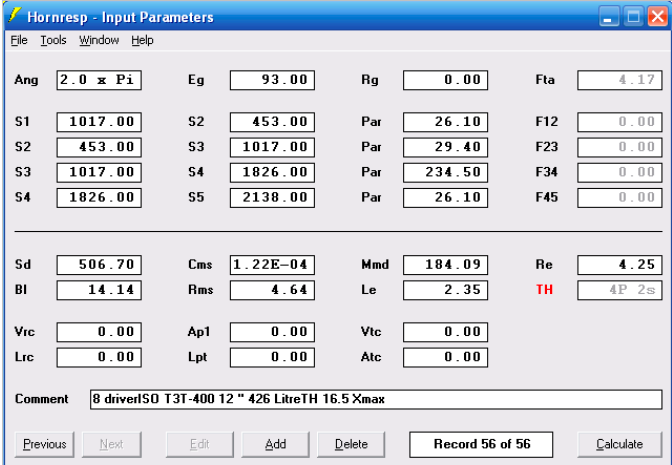Select the Bl field with 14.14
Viewport: 672px width, 465px height.
[x=99, y=290]
